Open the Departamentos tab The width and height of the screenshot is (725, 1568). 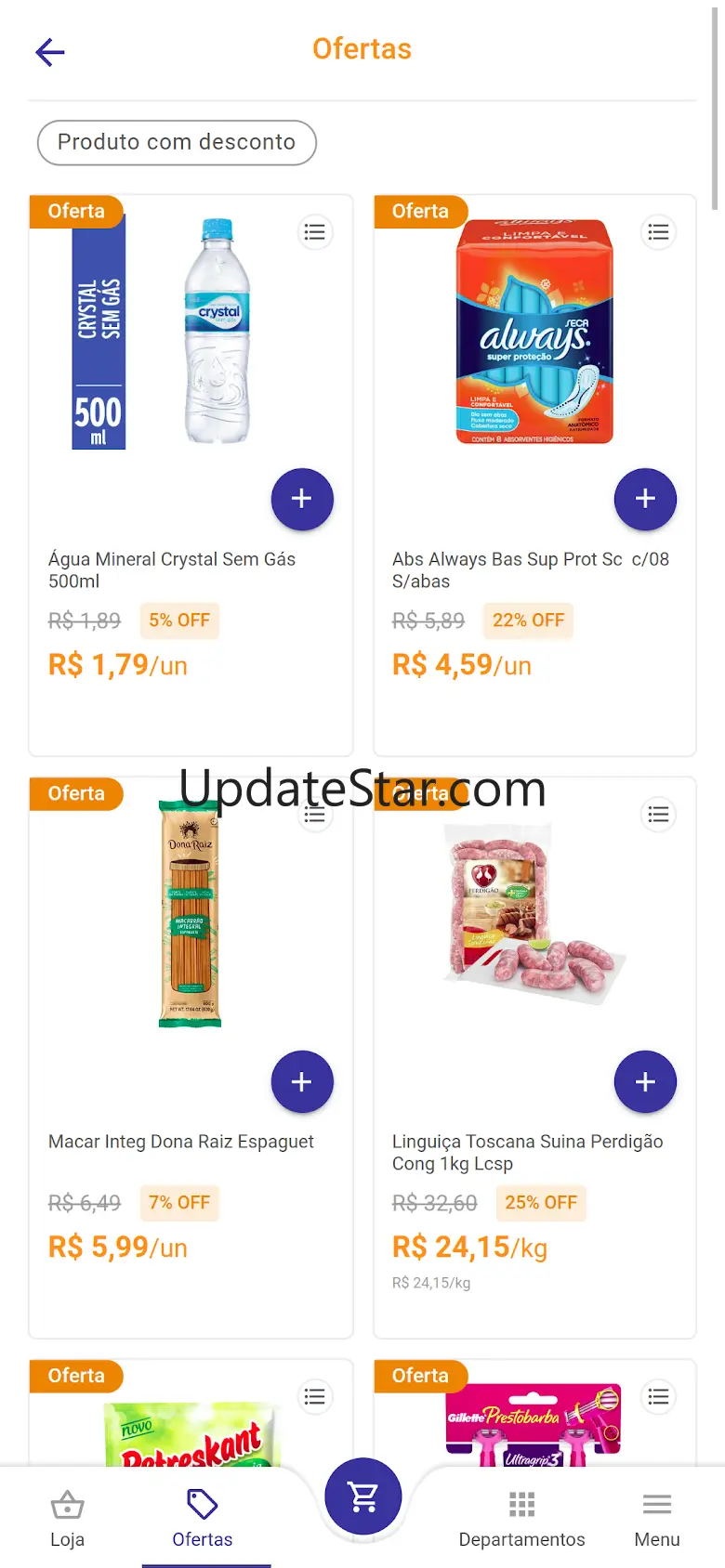(521, 1518)
